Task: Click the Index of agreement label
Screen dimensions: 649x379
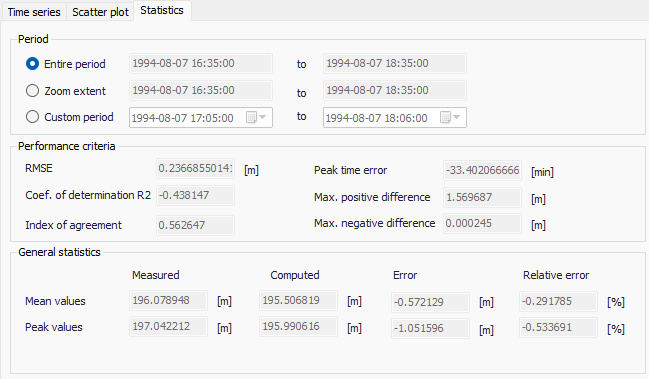Action: (x=74, y=225)
